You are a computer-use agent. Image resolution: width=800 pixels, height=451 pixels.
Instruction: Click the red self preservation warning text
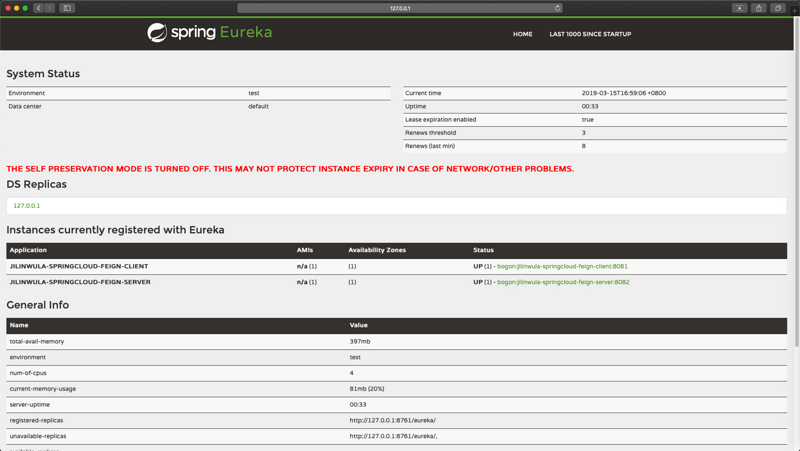(290, 169)
